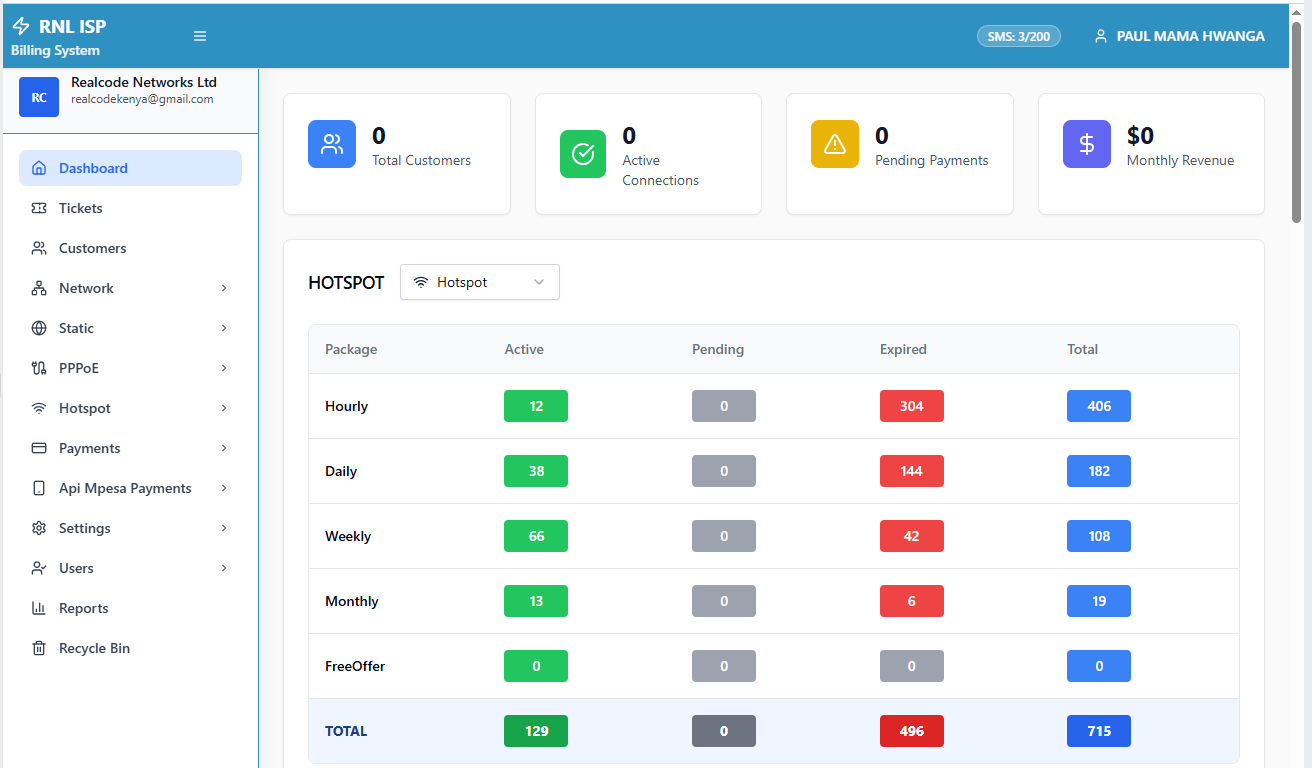Go to Customers in the sidebar
The height and width of the screenshot is (768, 1312).
(x=92, y=248)
